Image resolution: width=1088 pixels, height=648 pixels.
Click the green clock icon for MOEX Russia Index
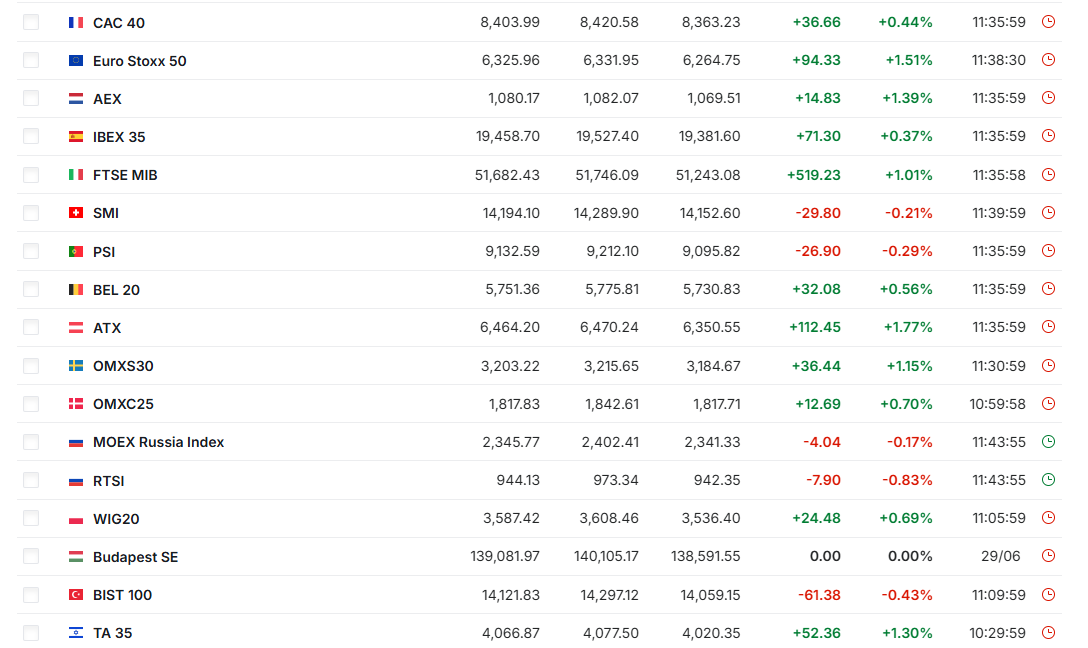tap(1048, 441)
